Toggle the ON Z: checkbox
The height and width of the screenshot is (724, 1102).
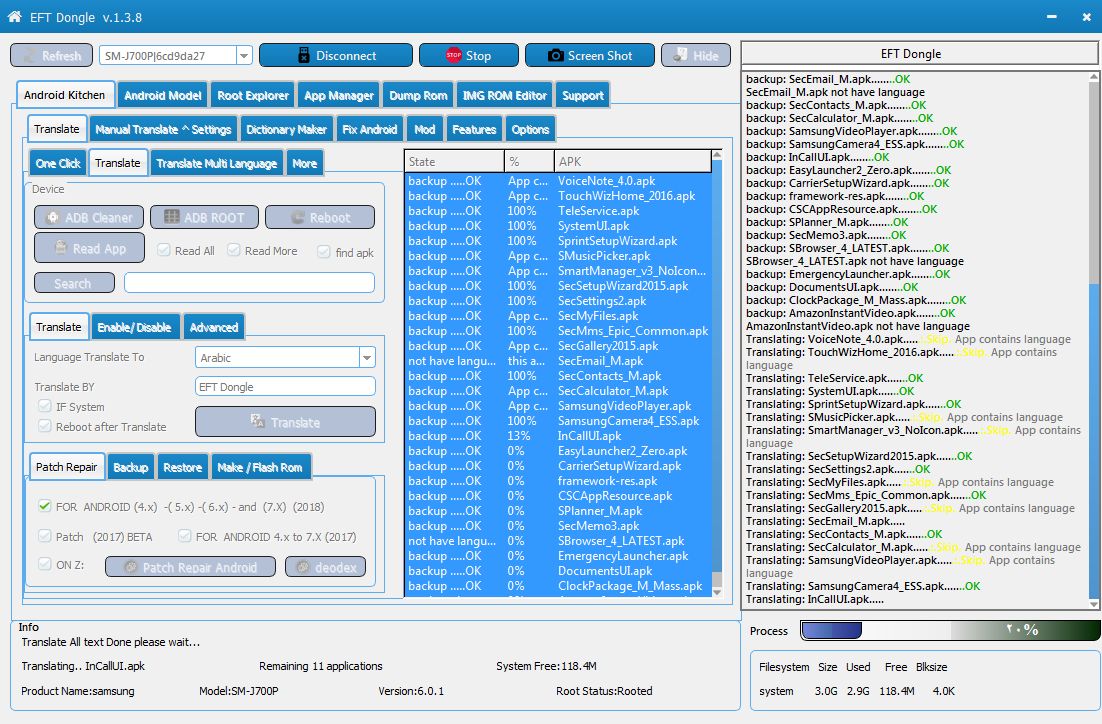click(x=45, y=564)
